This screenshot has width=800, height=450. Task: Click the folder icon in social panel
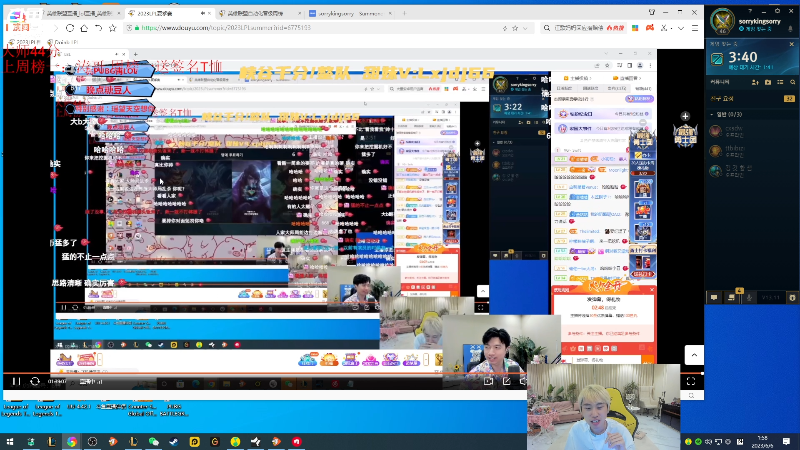[768, 82]
